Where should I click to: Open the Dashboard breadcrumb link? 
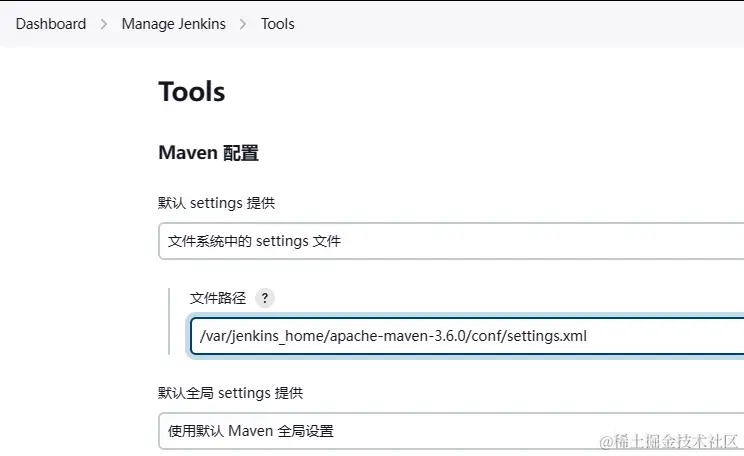[51, 24]
